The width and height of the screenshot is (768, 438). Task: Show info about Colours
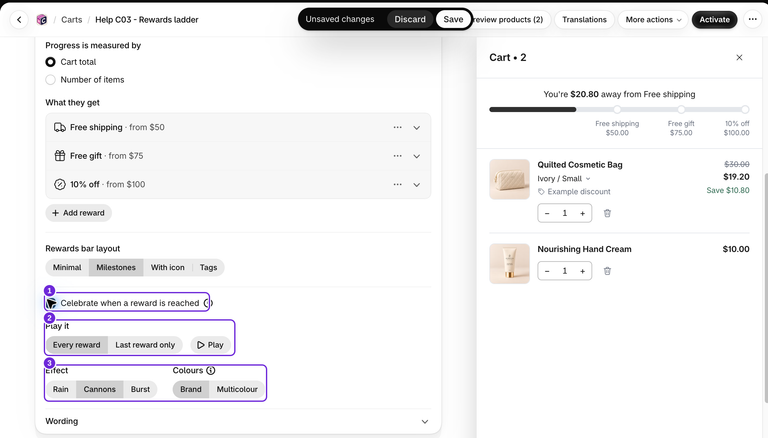(211, 370)
